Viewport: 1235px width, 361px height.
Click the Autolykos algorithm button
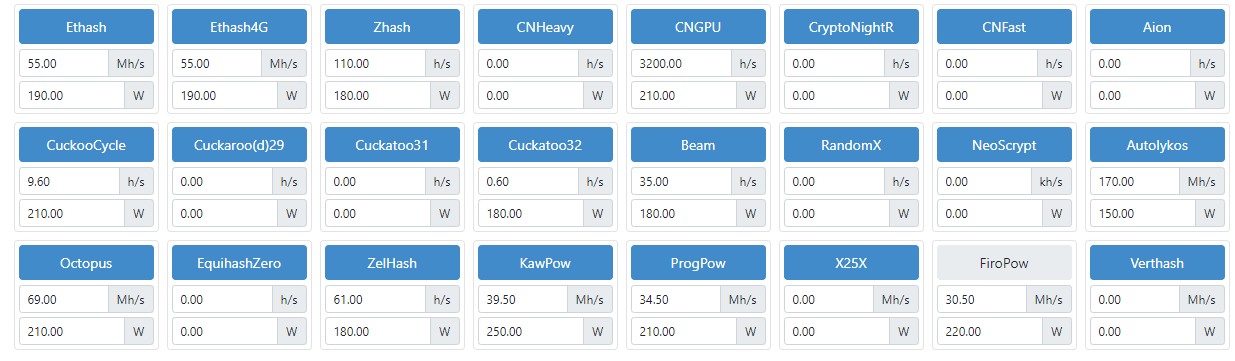[1157, 145]
